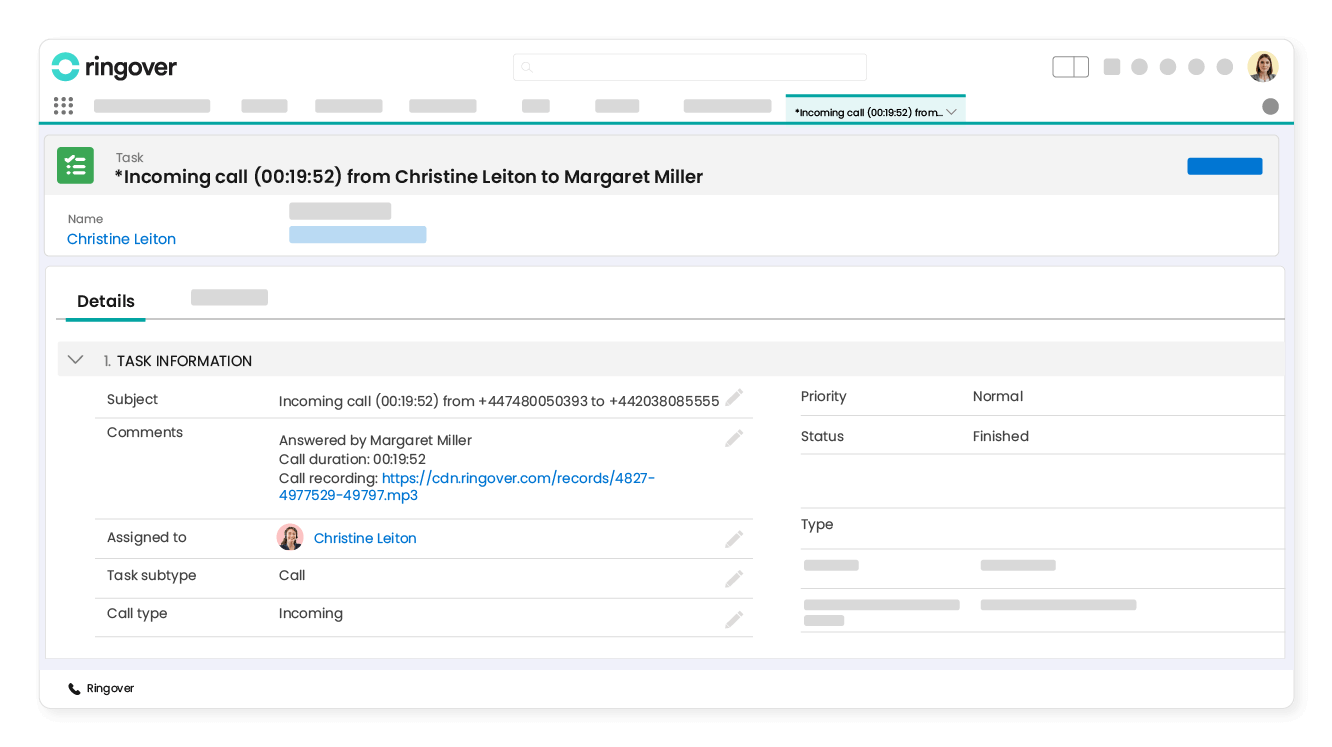Click the phone icon beside Ringover footer label

(73, 688)
